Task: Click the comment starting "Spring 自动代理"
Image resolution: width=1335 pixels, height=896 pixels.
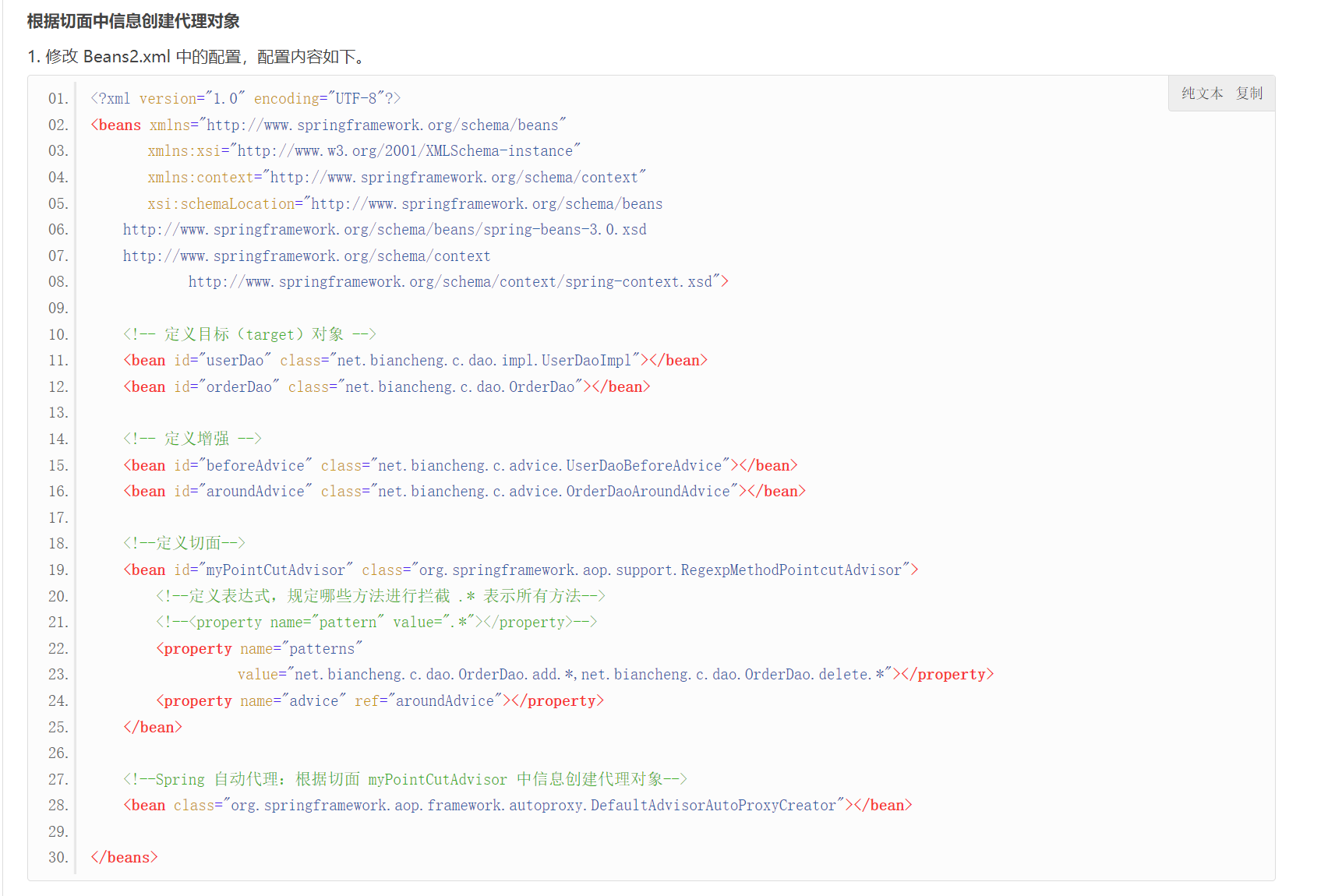Action: pyautogui.click(x=405, y=779)
